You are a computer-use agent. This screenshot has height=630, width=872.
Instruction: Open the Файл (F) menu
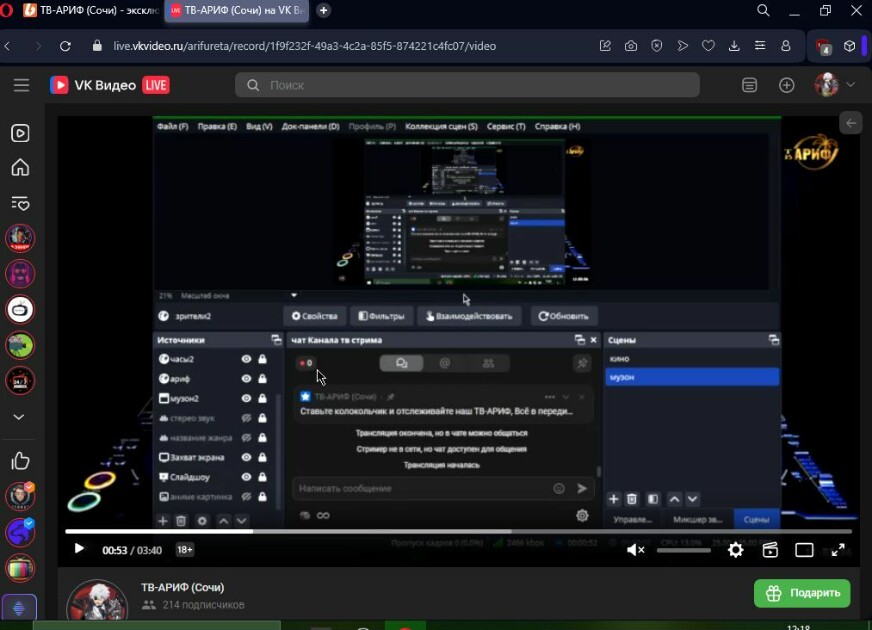point(172,126)
